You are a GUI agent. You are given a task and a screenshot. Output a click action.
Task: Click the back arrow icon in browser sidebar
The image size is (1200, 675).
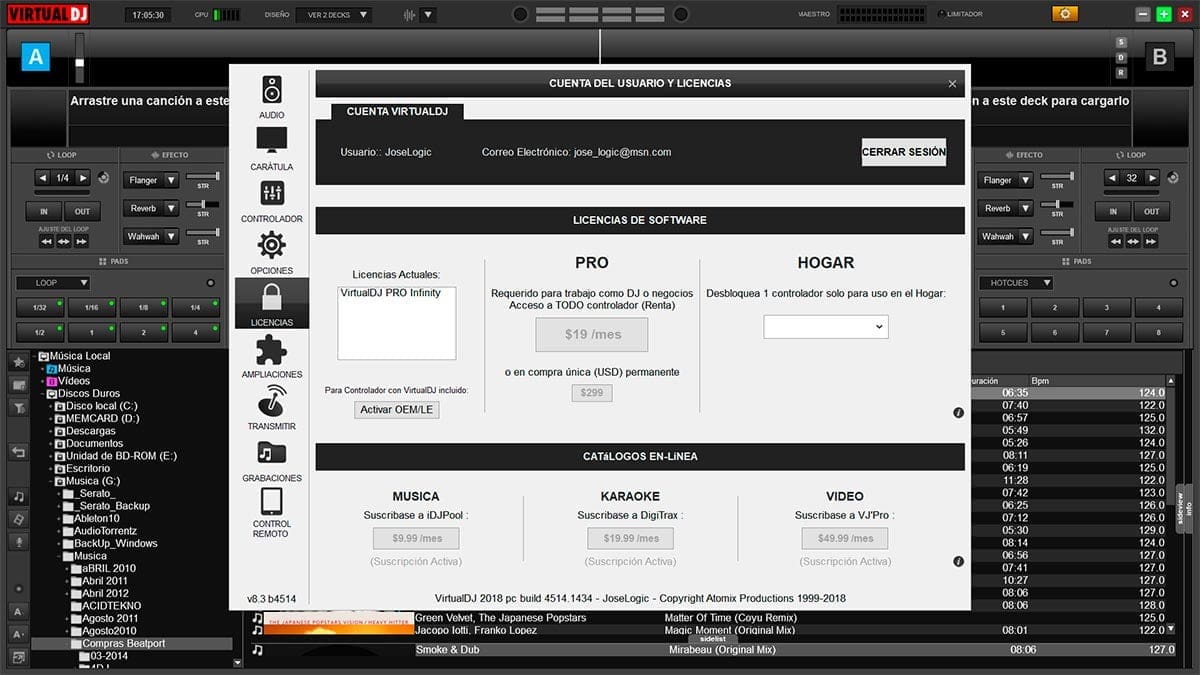19,452
